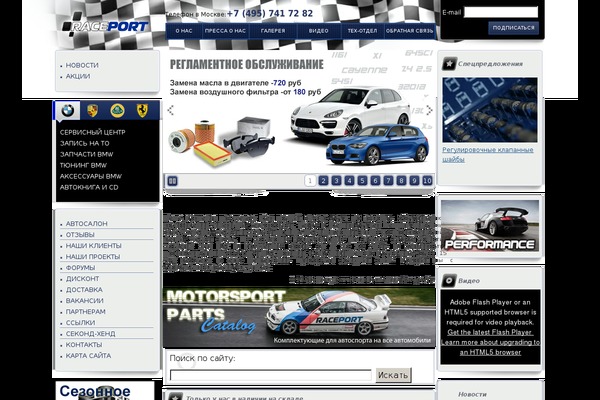Show the previous slide with the left arrow
The width and height of the screenshot is (600, 400).
(x=170, y=110)
